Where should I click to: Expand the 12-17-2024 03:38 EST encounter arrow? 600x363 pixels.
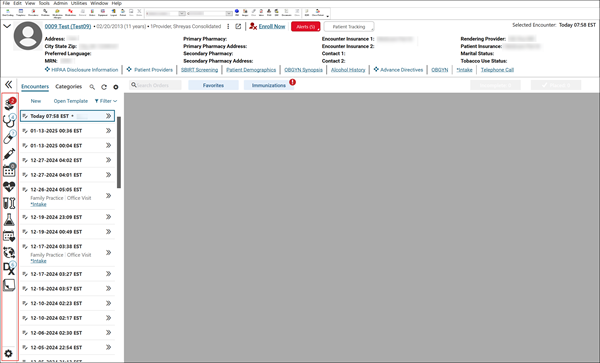click(109, 252)
